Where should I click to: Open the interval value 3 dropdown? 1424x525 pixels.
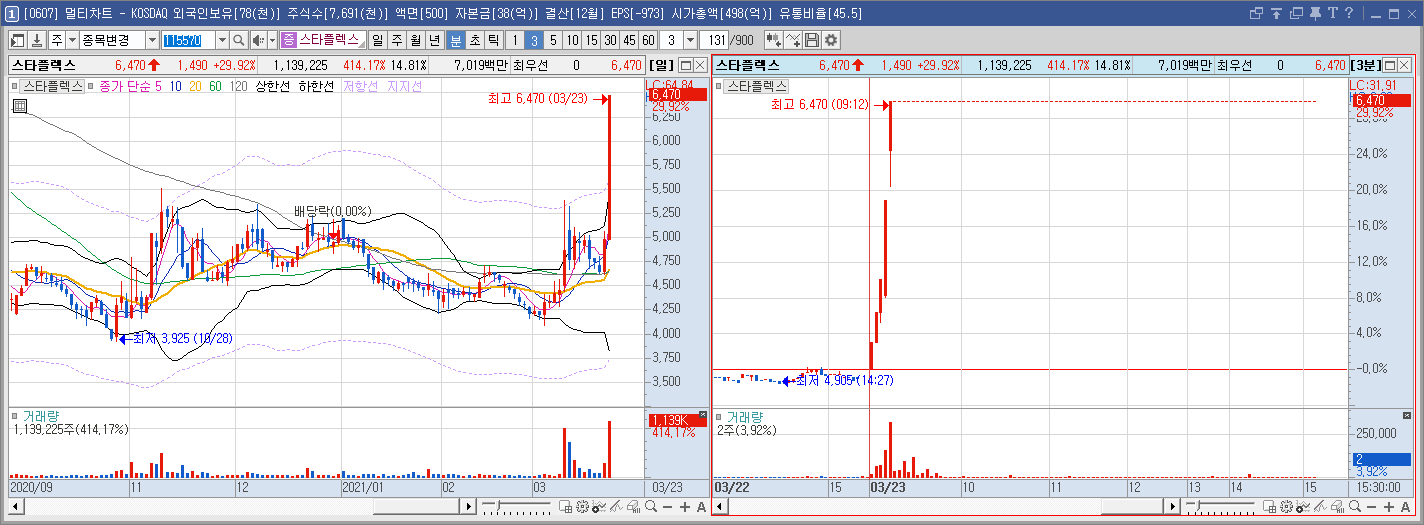(x=691, y=40)
